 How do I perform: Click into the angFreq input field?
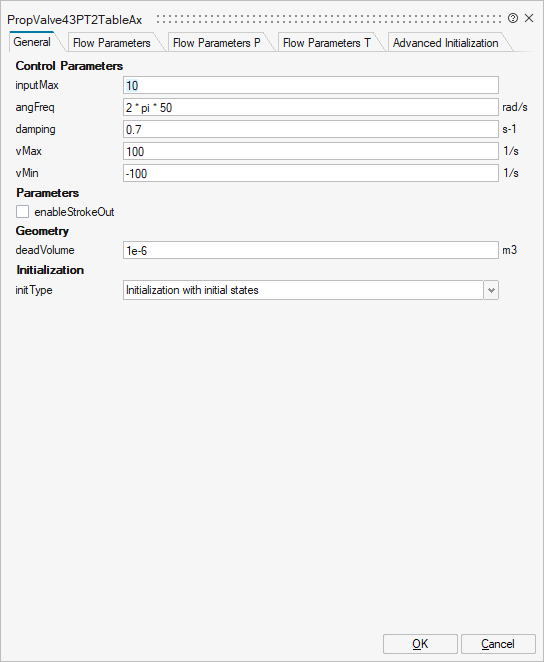point(311,107)
